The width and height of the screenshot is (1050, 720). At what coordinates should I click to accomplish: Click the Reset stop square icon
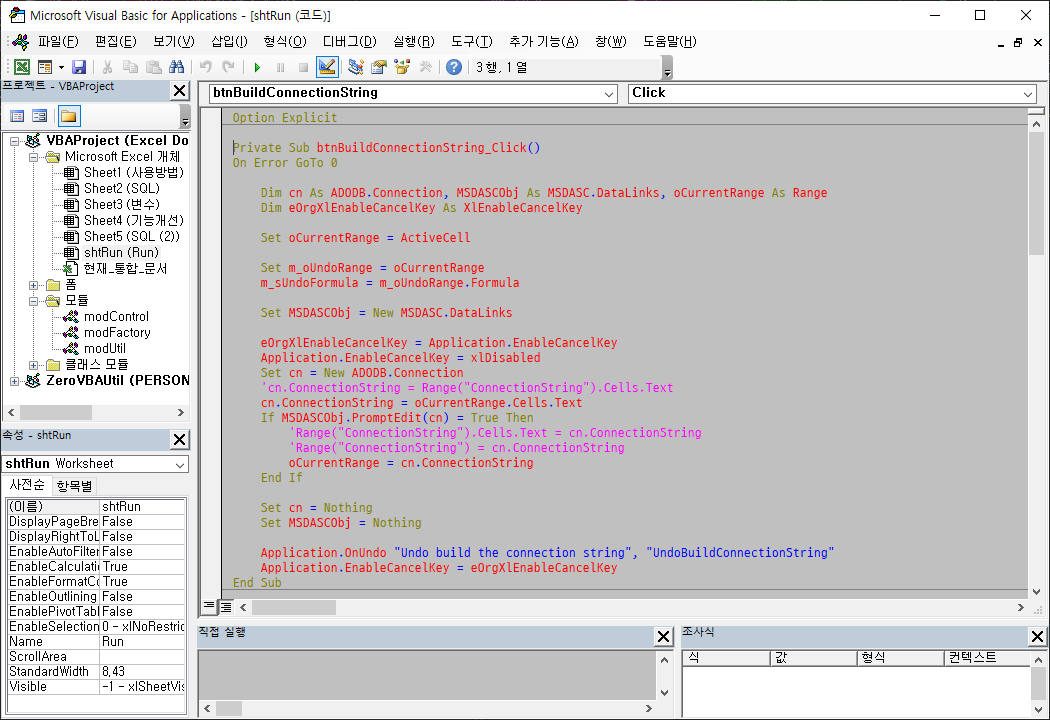tap(303, 67)
